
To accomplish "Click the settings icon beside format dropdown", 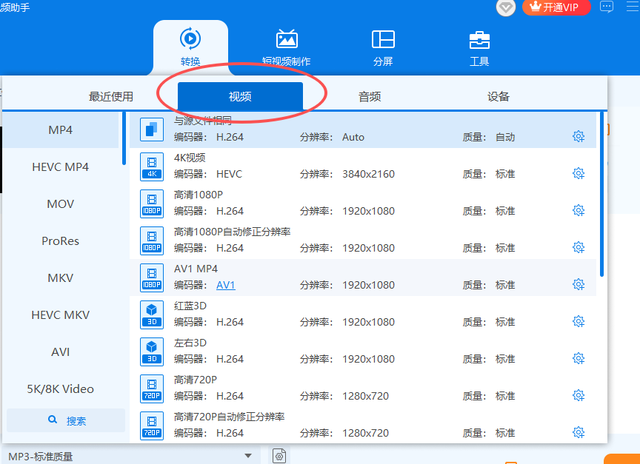I will pyautogui.click(x=279, y=455).
